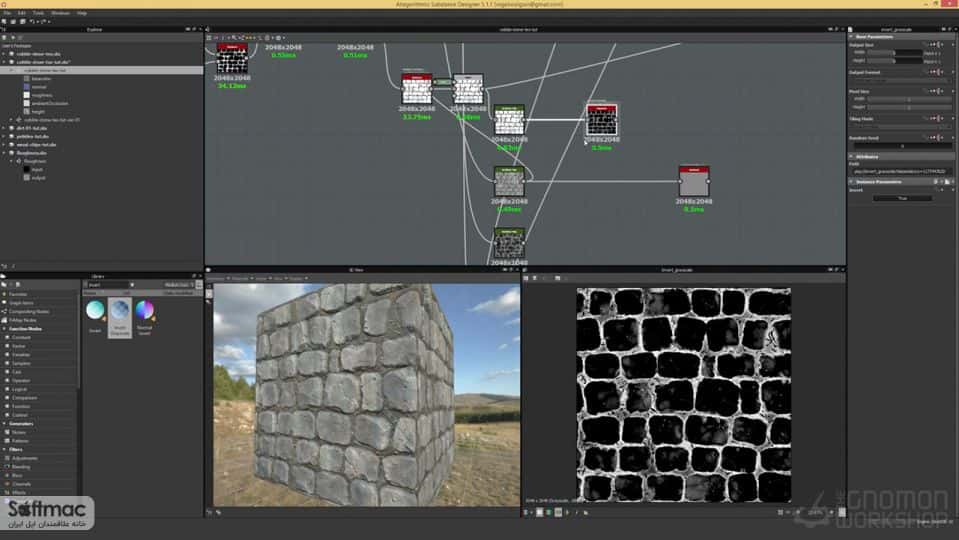The image size is (959, 540).
Task: Open the Medium Icons view dropdown in Library
Action: click(180, 285)
